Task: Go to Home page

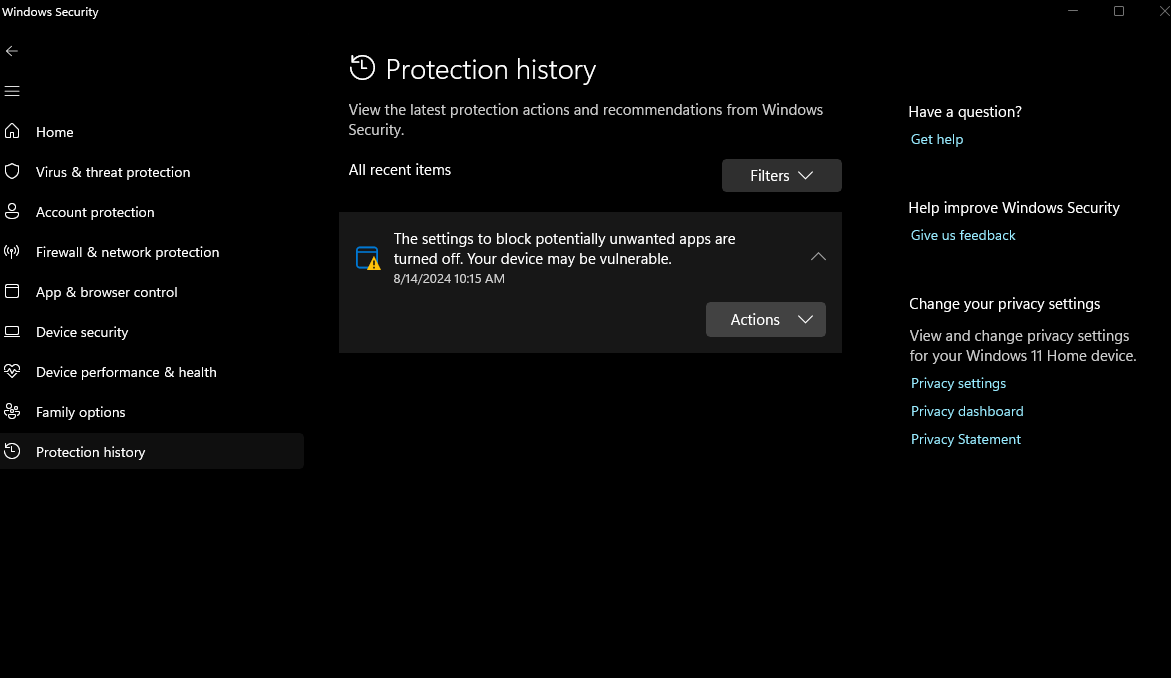Action: pyautogui.click(x=152, y=132)
